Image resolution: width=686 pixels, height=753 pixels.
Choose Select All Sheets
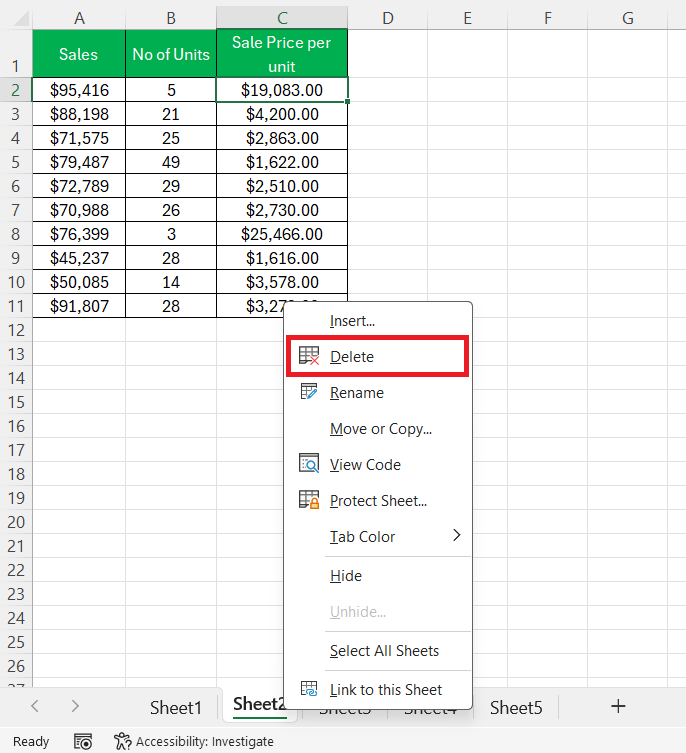377,650
